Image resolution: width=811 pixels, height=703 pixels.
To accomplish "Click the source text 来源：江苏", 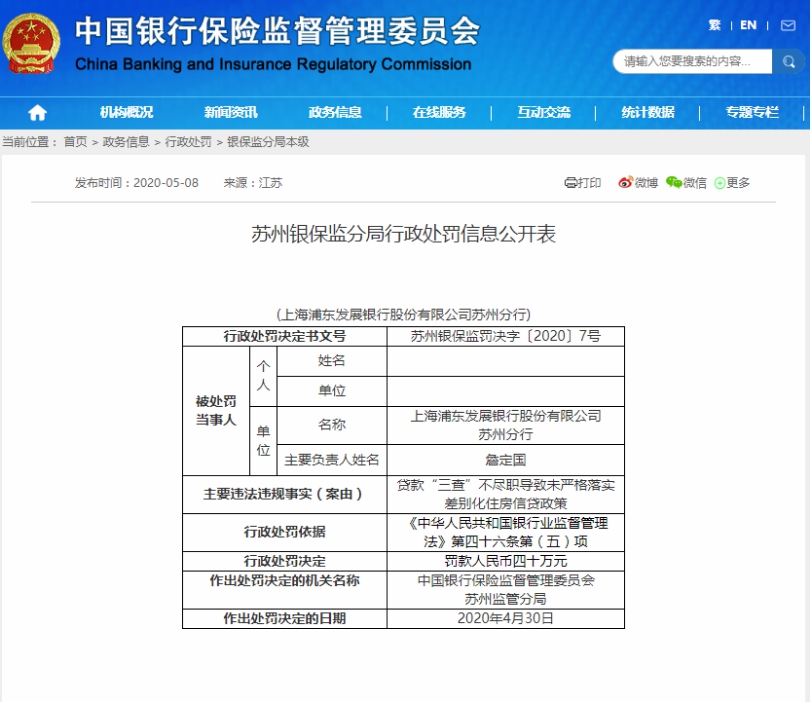I will (x=253, y=183).
